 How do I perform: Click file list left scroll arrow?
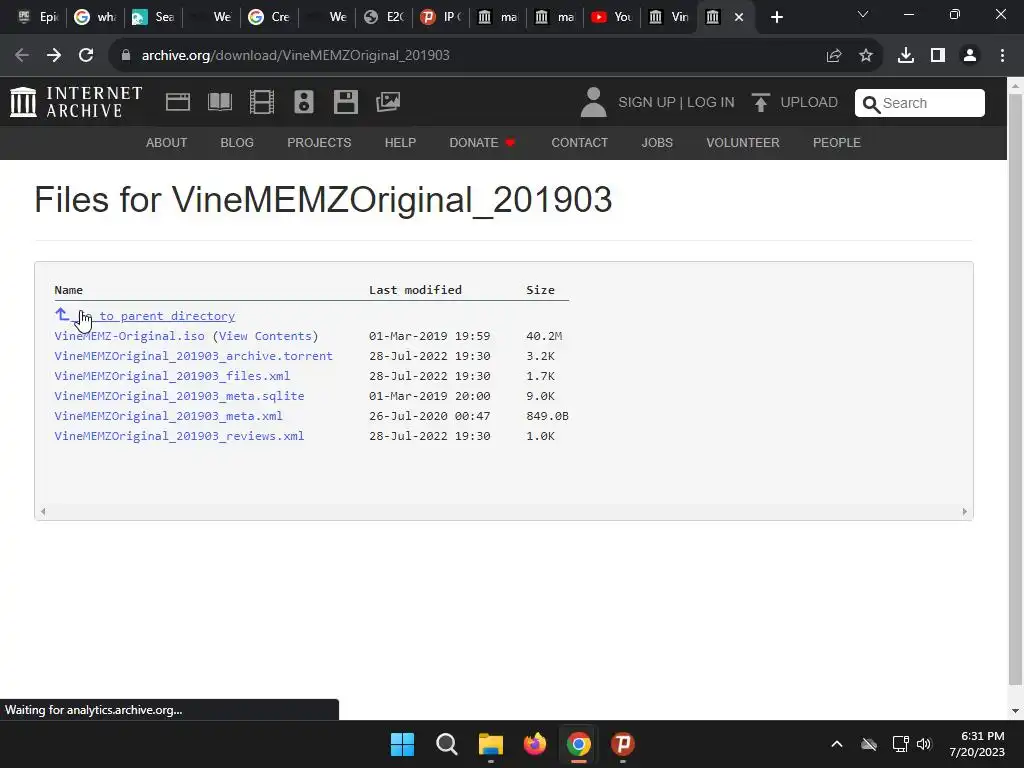tap(43, 511)
